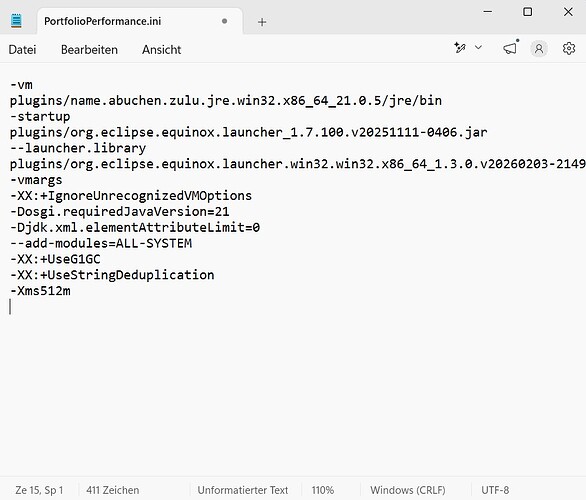Click the '-Djdk.xml.elementAttributeLimit=0' line

(x=135, y=228)
